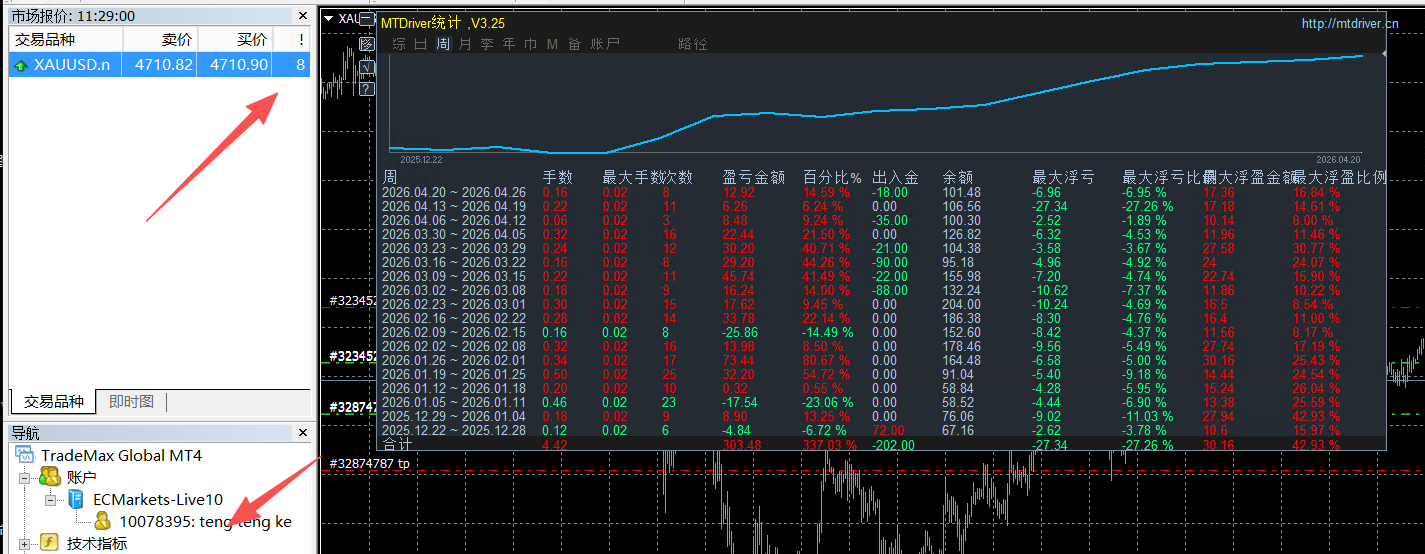Switch statistics to 日 (daily) view
This screenshot has height=554, width=1425.
click(420, 44)
